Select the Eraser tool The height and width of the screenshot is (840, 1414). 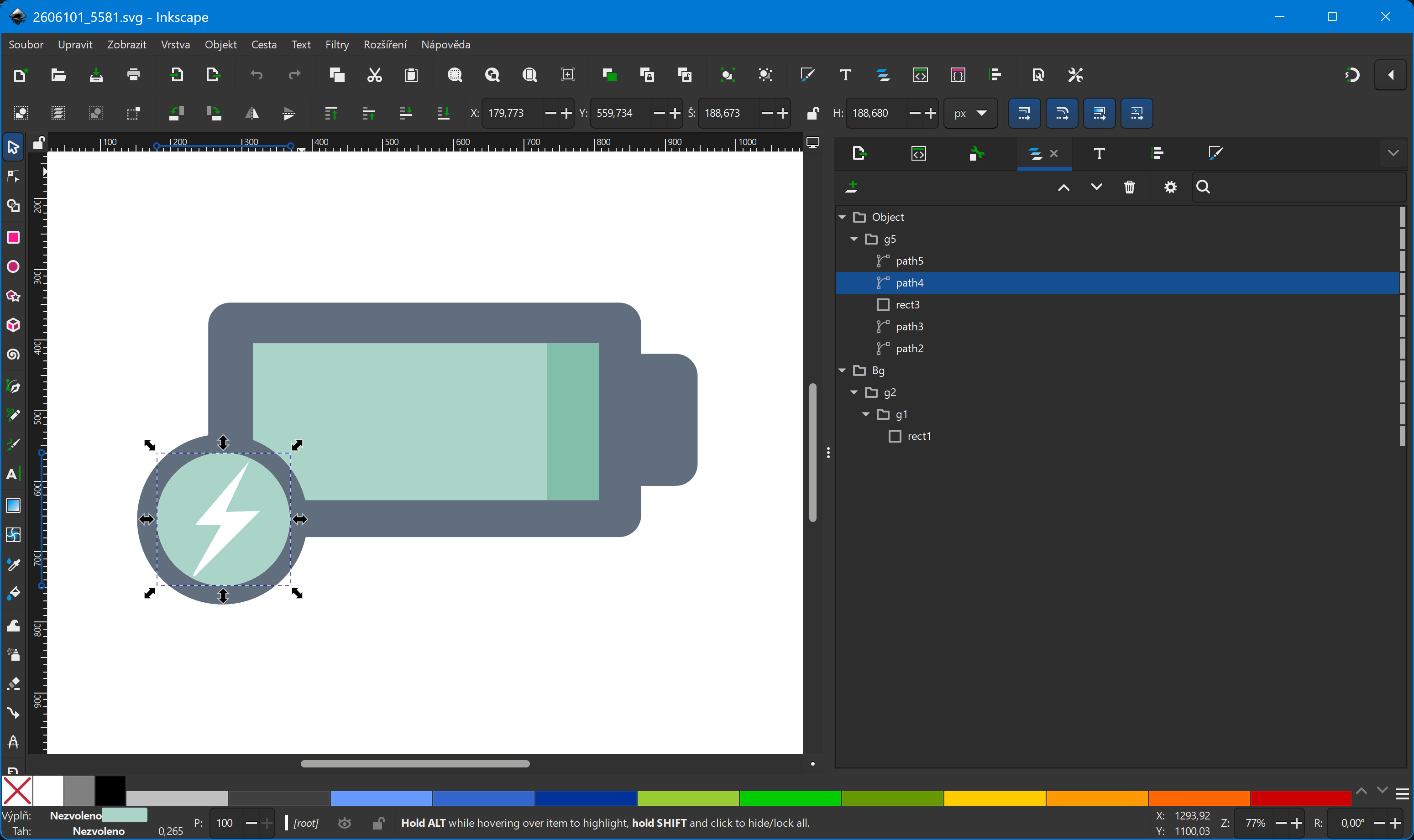pos(13,683)
